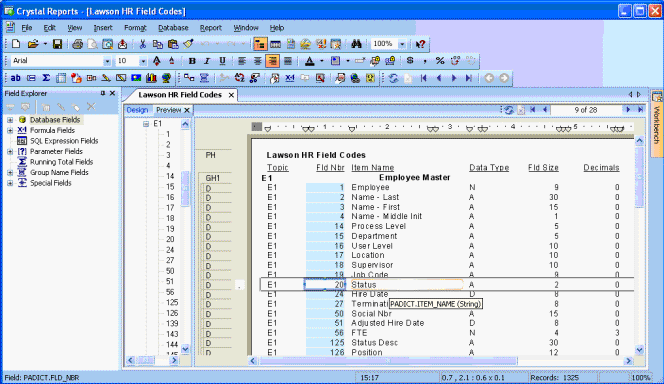The height and width of the screenshot is (384, 664).
Task: Click the Copy icon
Action: point(158,44)
